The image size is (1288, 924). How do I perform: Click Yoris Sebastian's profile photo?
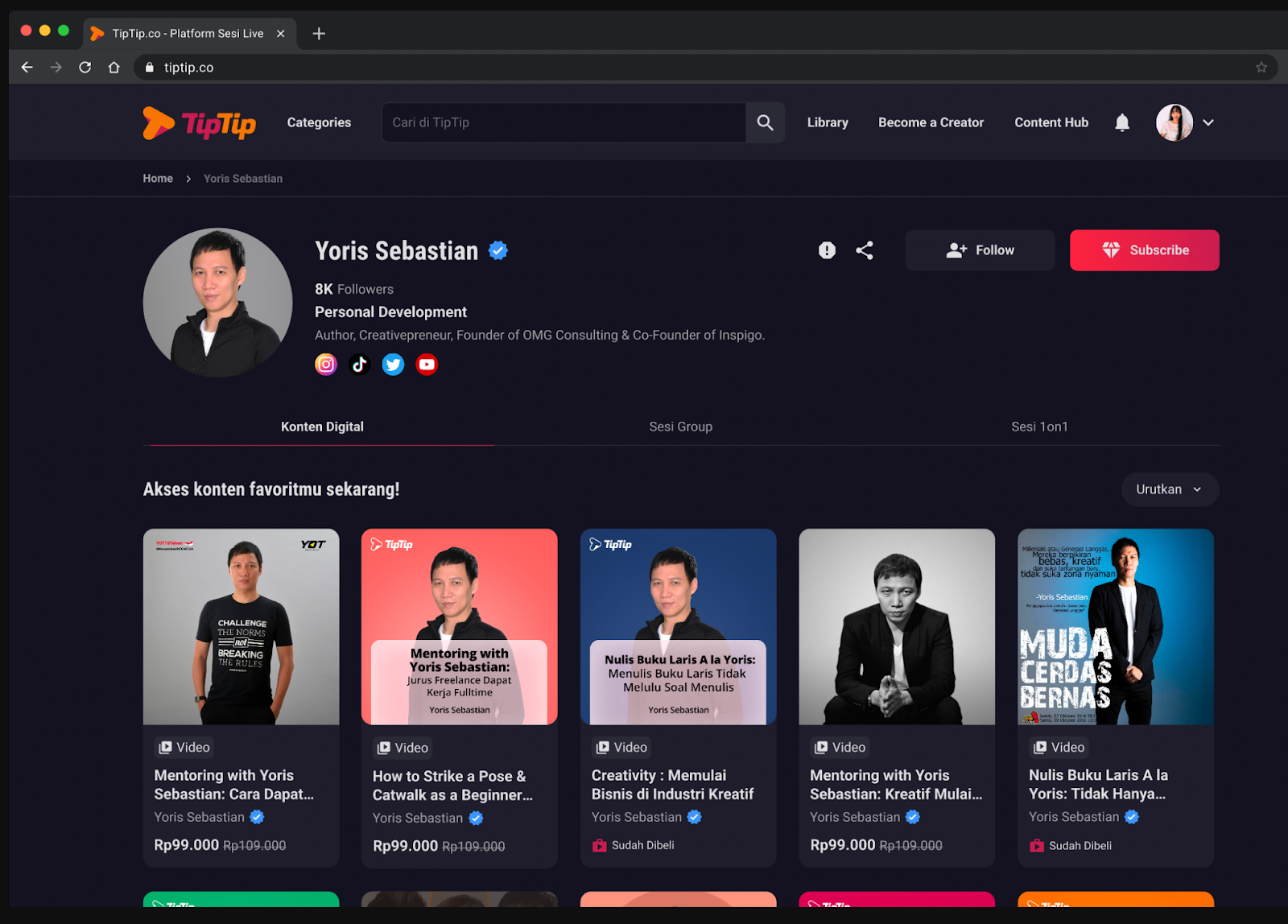pyautogui.click(x=217, y=303)
